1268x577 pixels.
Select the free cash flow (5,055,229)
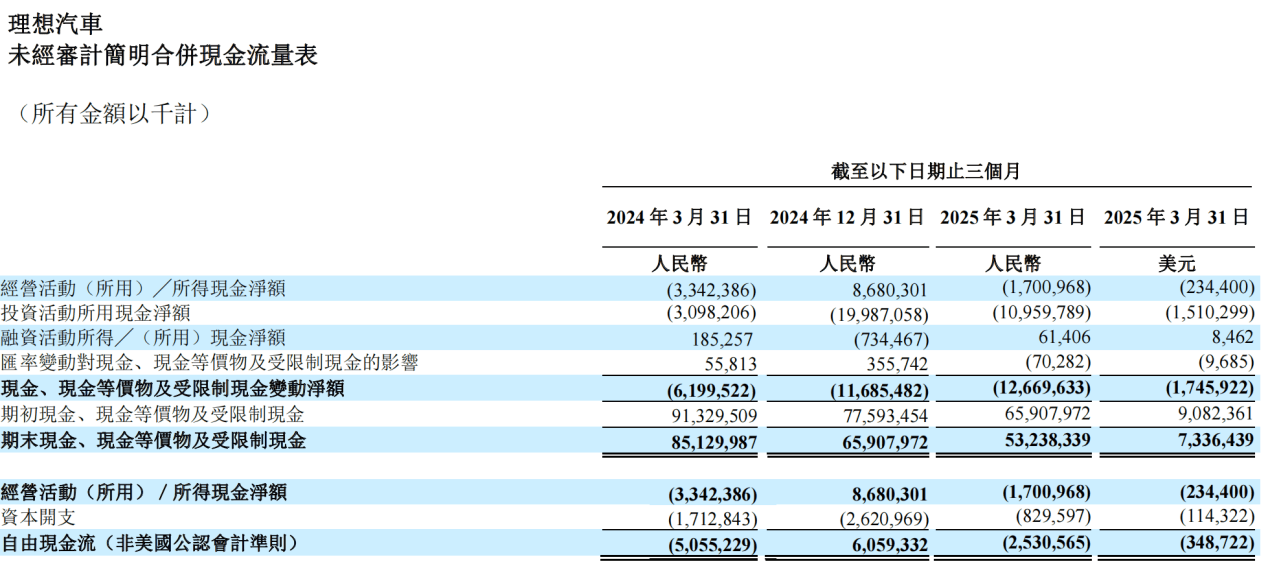point(711,546)
